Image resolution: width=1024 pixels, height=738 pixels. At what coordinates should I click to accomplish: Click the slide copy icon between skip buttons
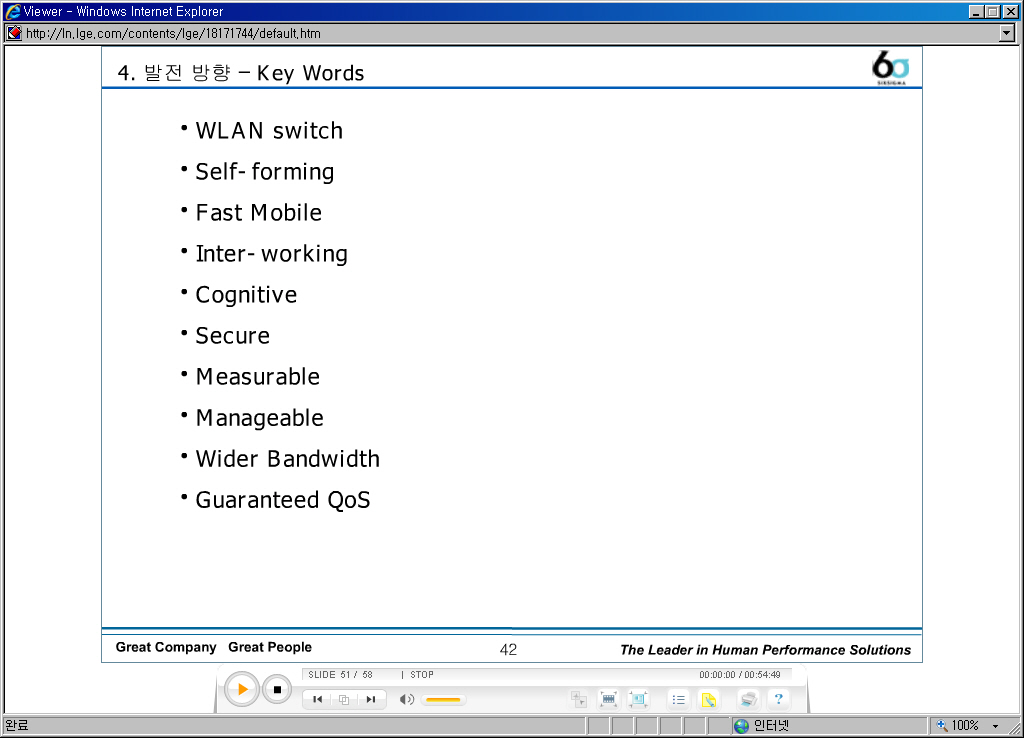click(344, 700)
